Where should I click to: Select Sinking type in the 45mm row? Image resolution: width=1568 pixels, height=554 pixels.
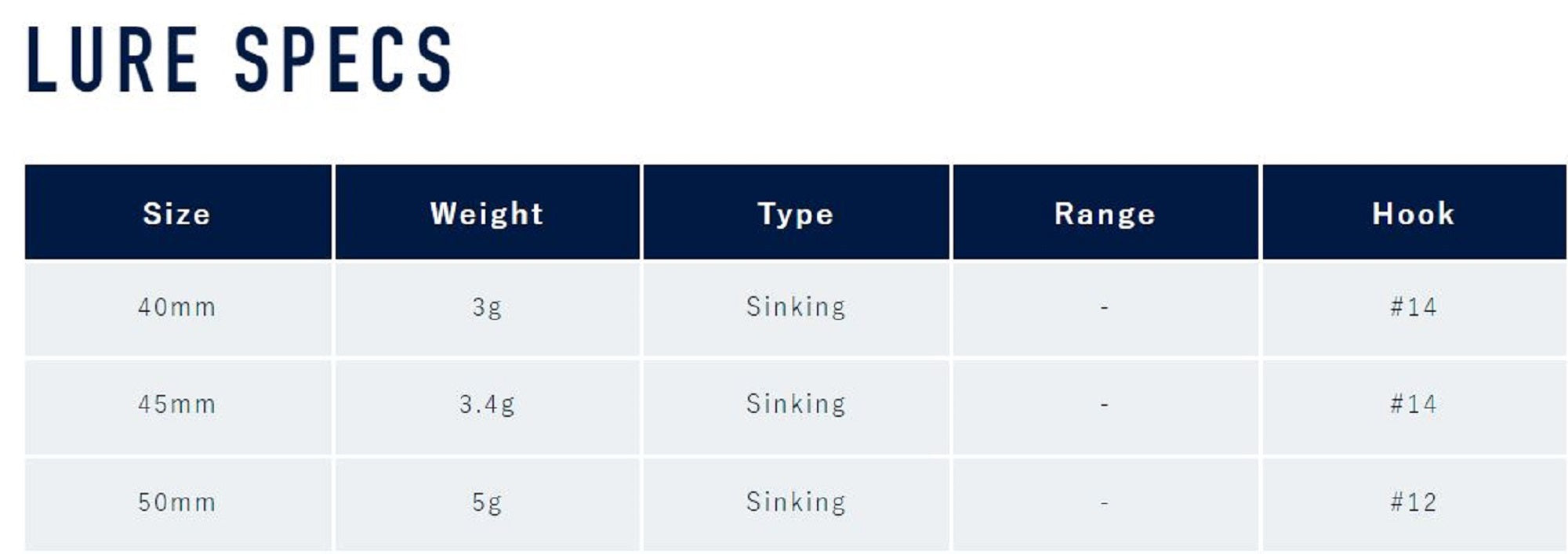pyautogui.click(x=796, y=404)
